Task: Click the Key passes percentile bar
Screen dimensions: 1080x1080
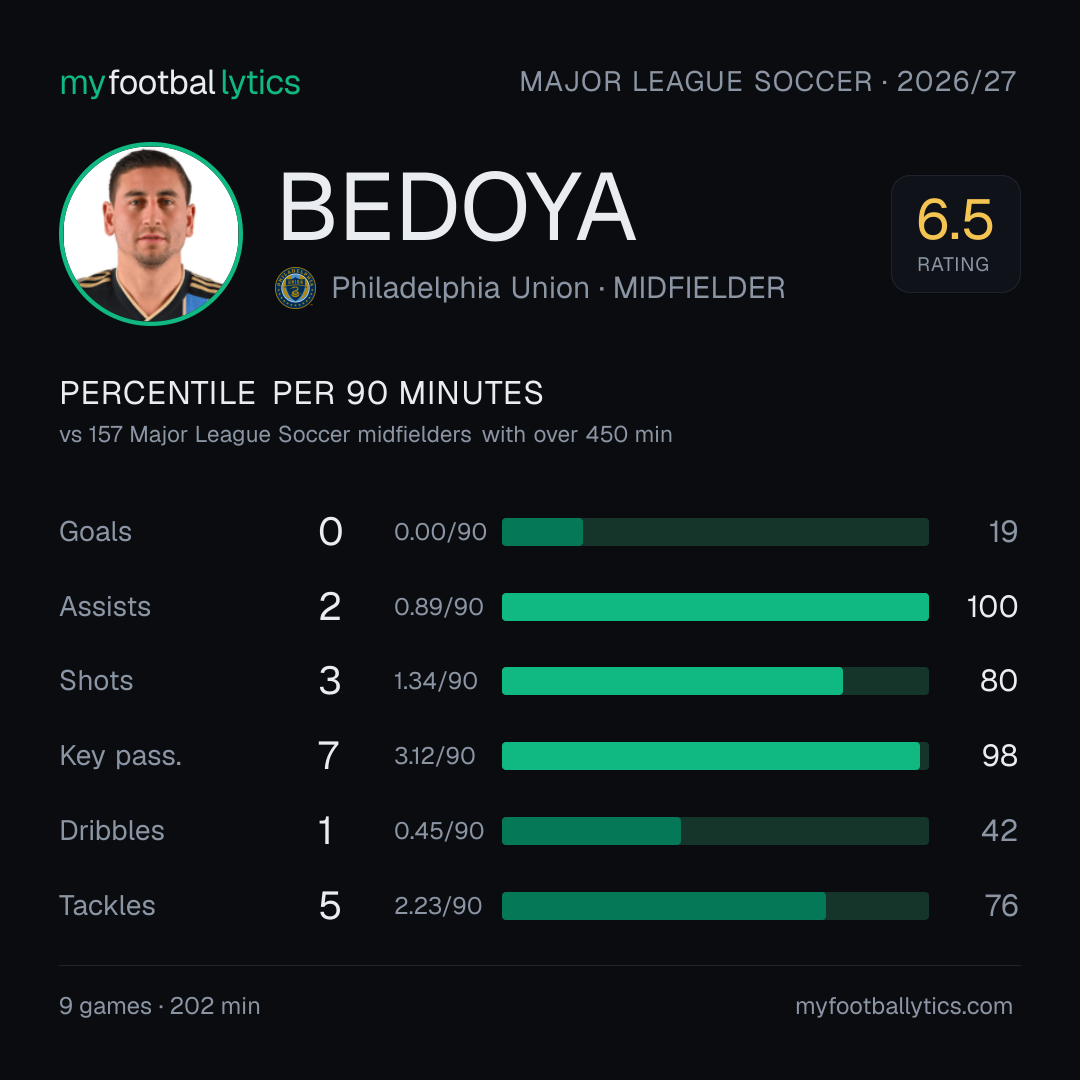Action: coord(715,756)
